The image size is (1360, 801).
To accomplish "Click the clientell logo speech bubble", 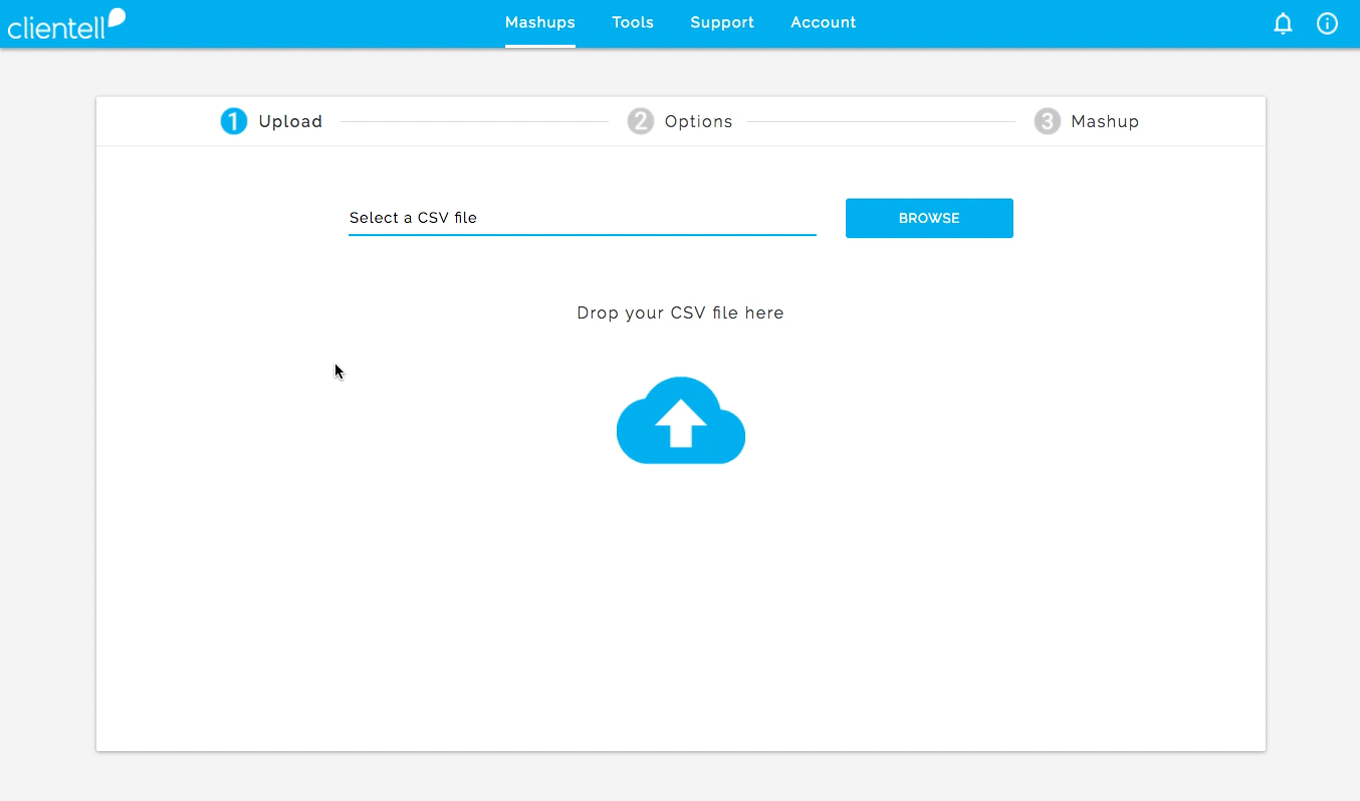I will (x=116, y=17).
